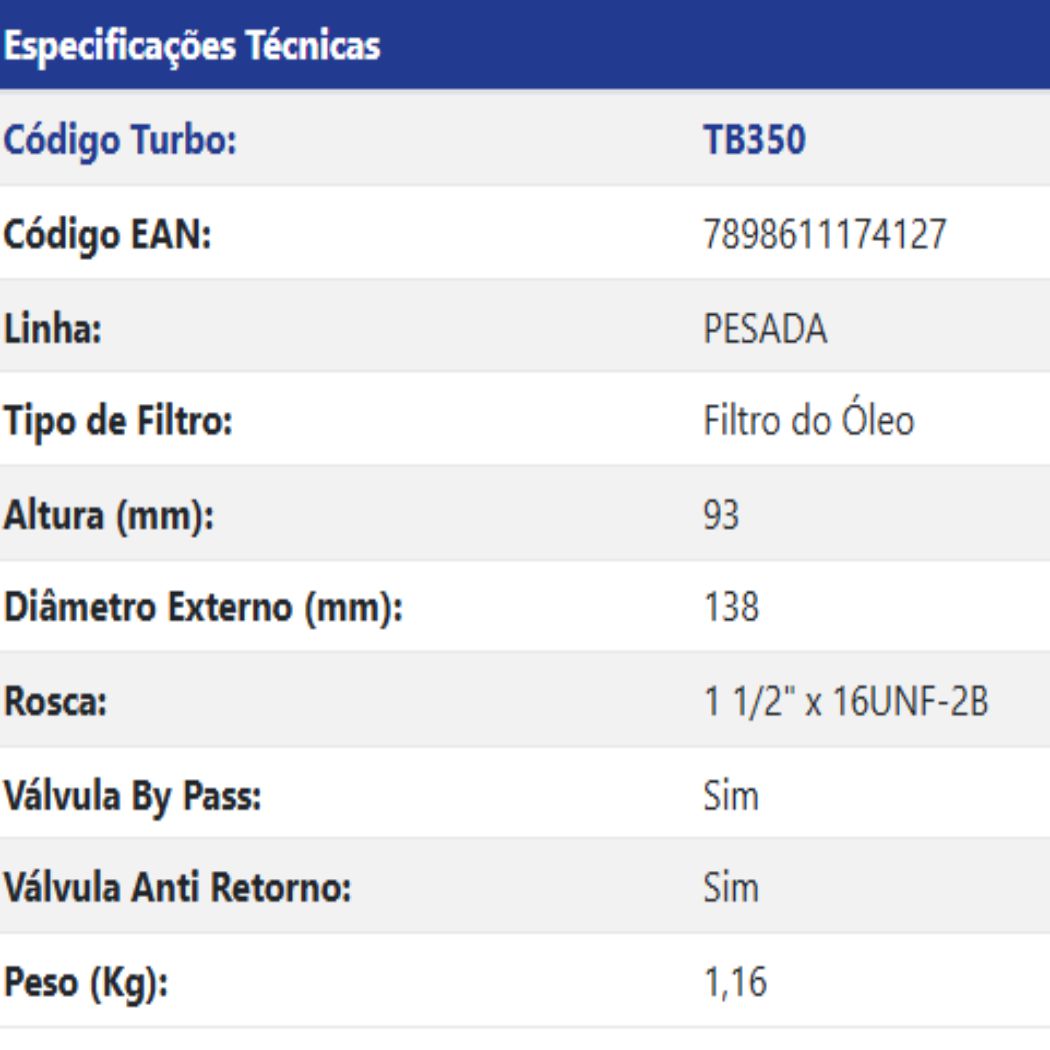Click the Válvula Anti Retorno label

pyautogui.click(x=178, y=889)
